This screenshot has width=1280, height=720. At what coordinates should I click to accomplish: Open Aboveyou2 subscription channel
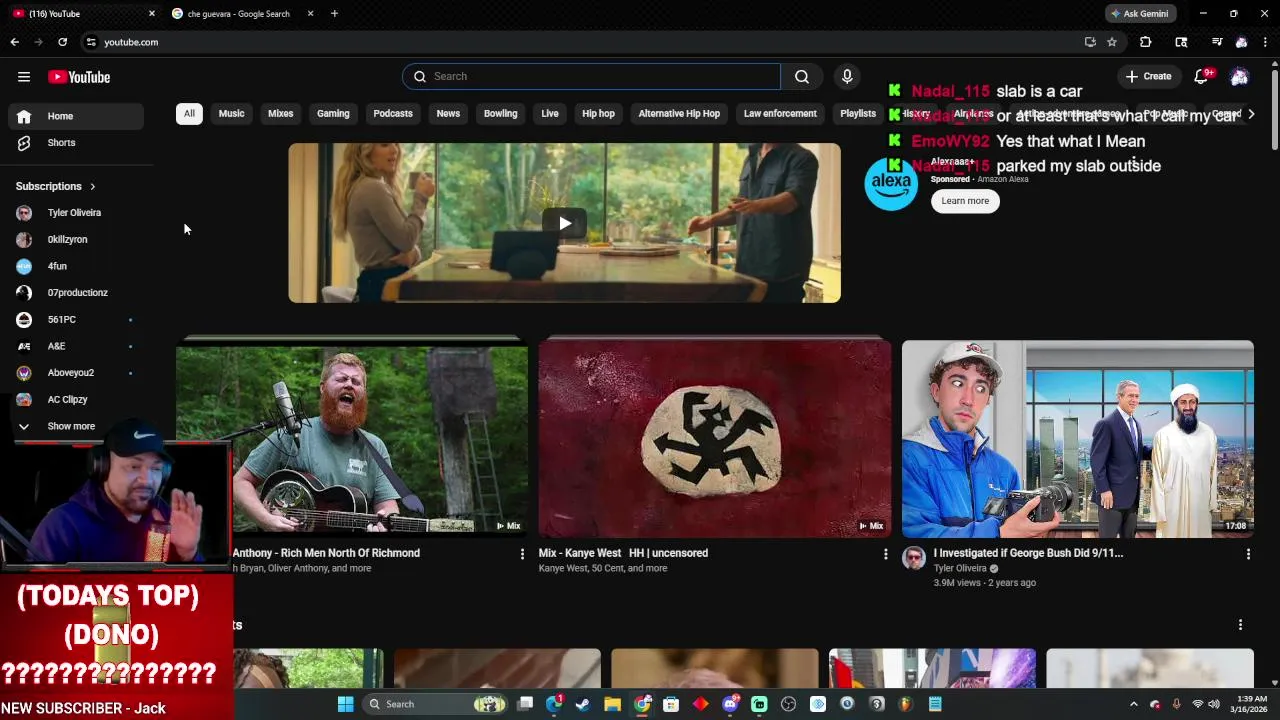pyautogui.click(x=76, y=373)
